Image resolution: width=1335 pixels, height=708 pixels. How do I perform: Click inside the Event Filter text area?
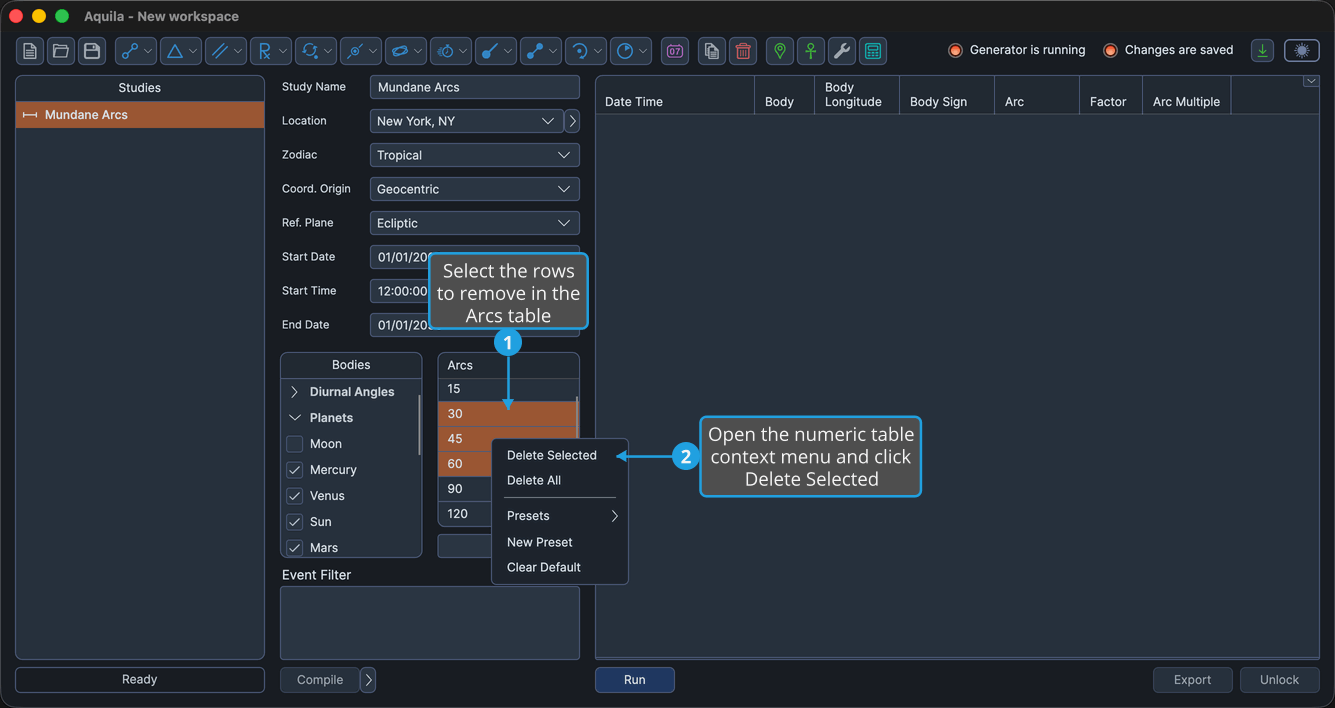pyautogui.click(x=430, y=623)
